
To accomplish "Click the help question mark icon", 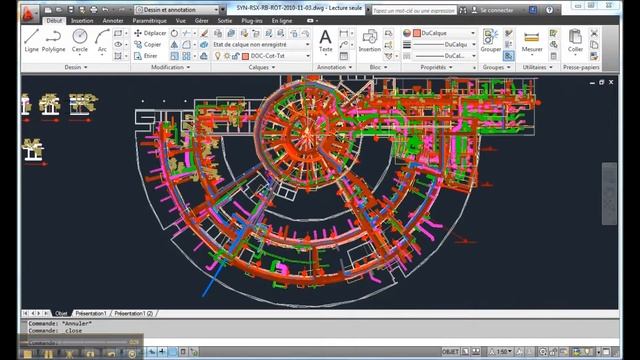I will point(549,10).
